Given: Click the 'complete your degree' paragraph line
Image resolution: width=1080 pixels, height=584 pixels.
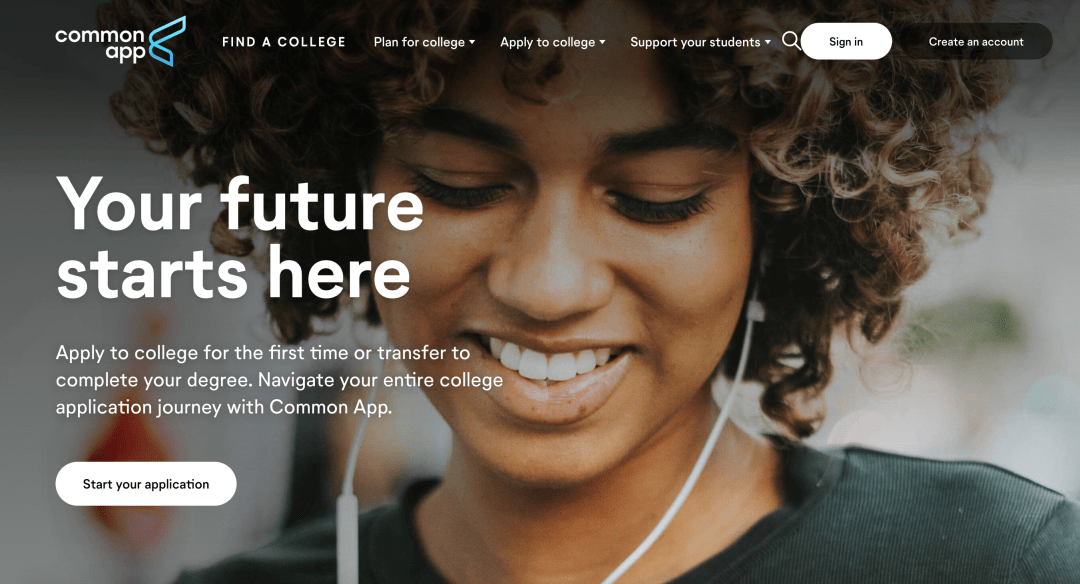Looking at the screenshot, I should [279, 380].
